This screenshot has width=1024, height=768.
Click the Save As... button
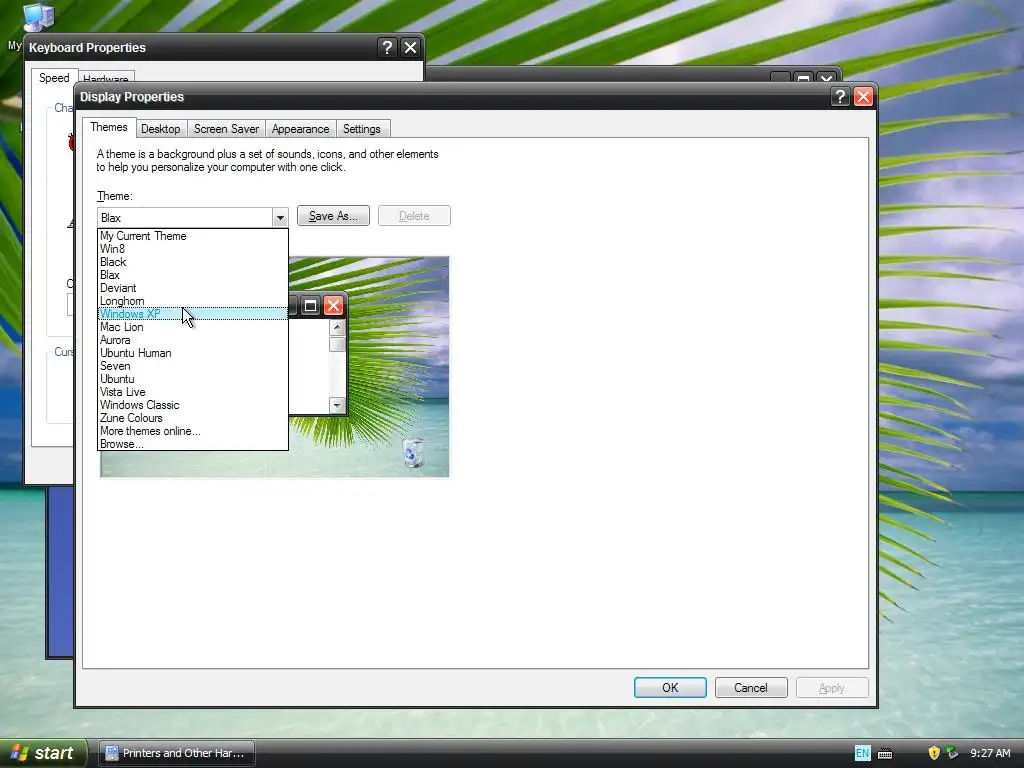tap(333, 216)
